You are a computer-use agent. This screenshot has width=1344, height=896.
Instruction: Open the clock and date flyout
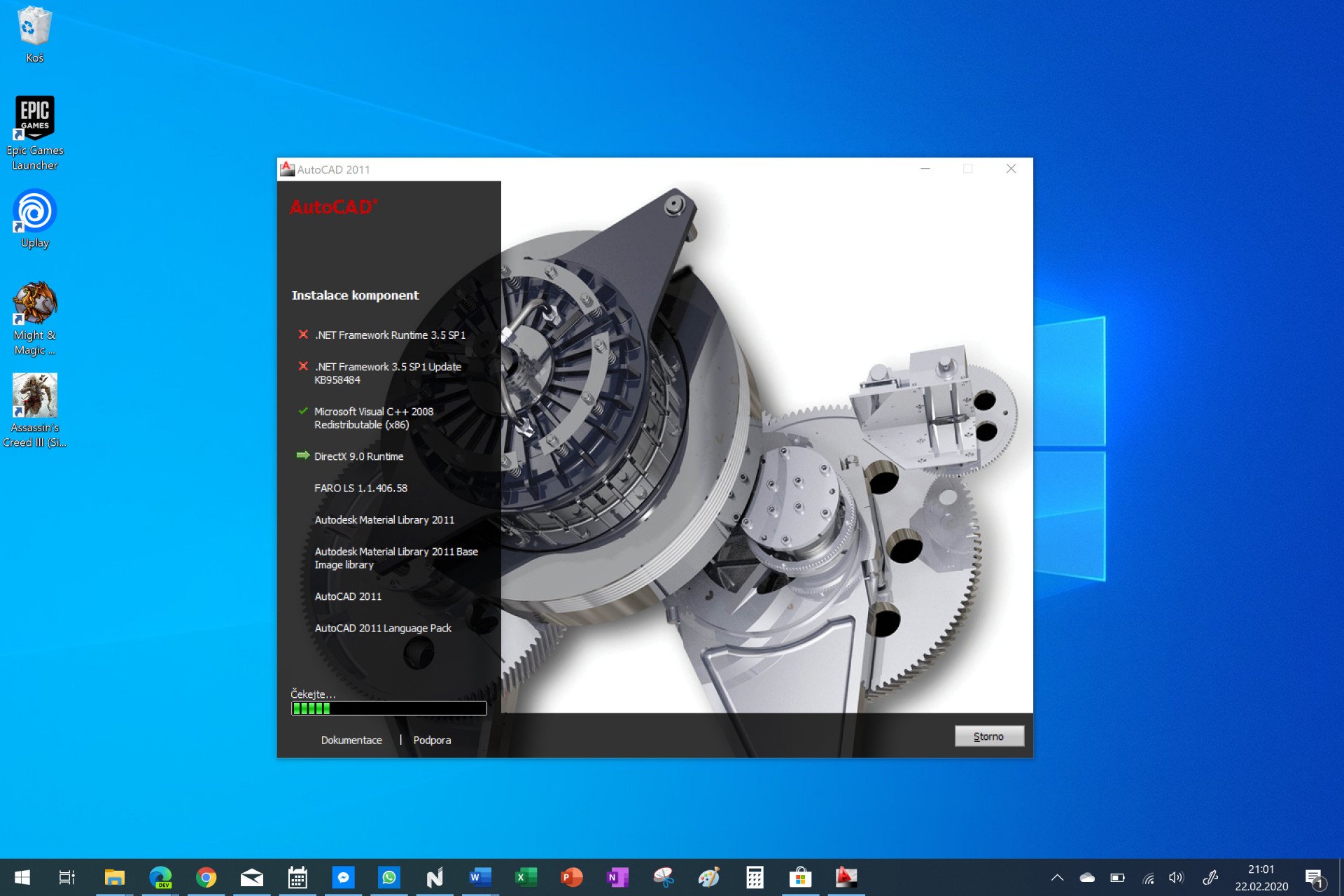pyautogui.click(x=1261, y=878)
